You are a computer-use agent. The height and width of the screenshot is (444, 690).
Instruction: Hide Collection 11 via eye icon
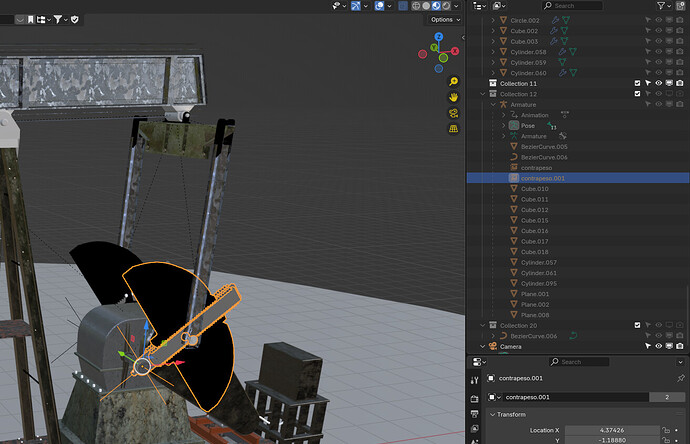pyautogui.click(x=658, y=83)
